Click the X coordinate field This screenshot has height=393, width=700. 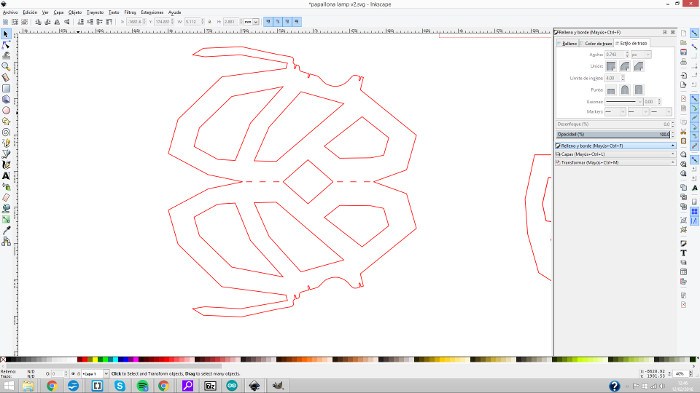click(135, 21)
